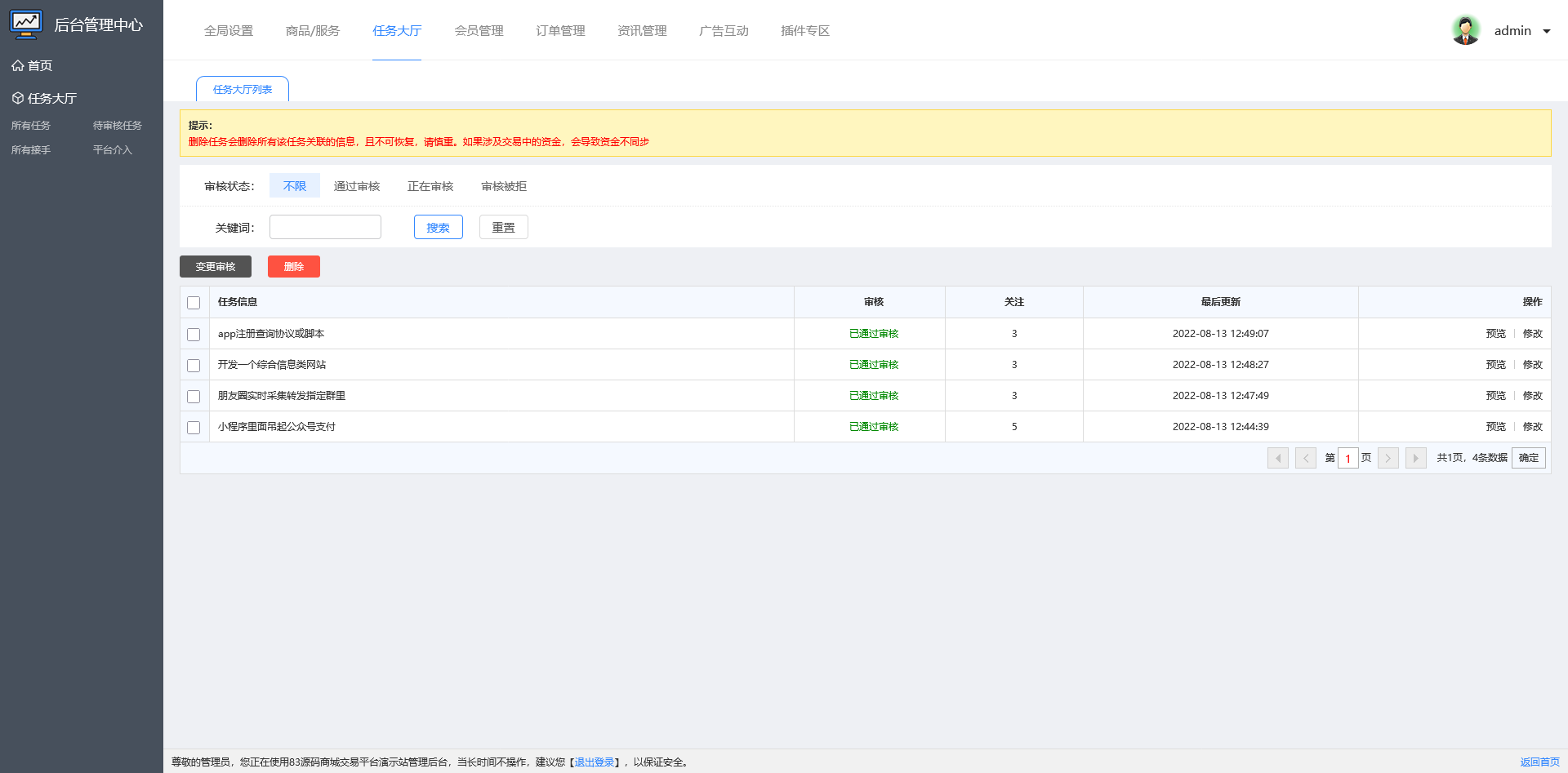
Task: Click the 最后更新 column header
Action: [1221, 302]
